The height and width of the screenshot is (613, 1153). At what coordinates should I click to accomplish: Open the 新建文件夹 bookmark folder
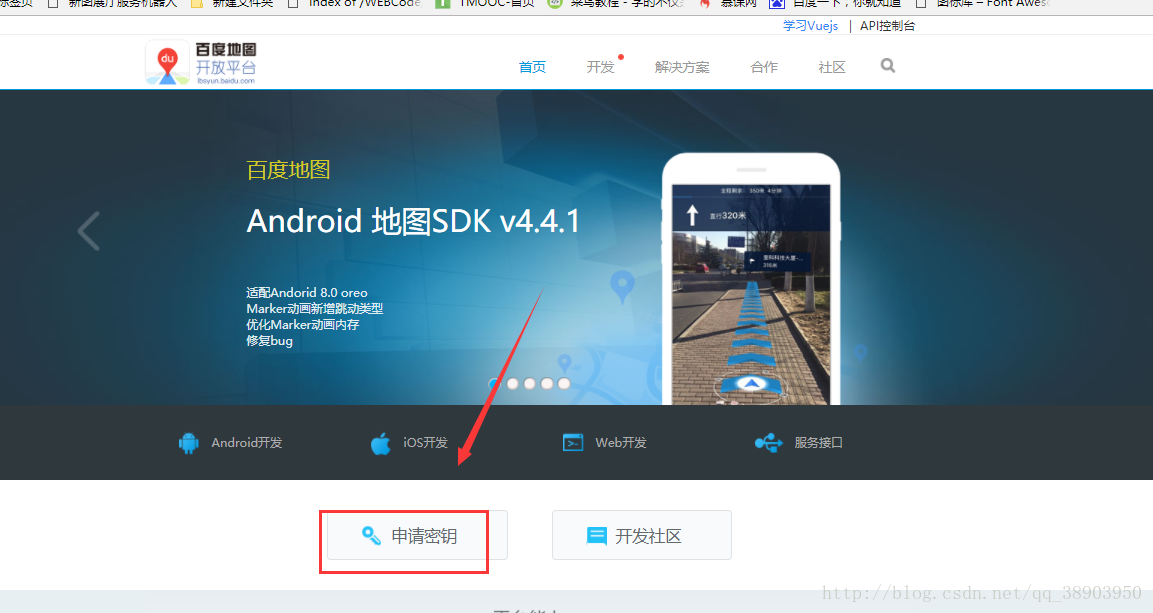[232, 4]
